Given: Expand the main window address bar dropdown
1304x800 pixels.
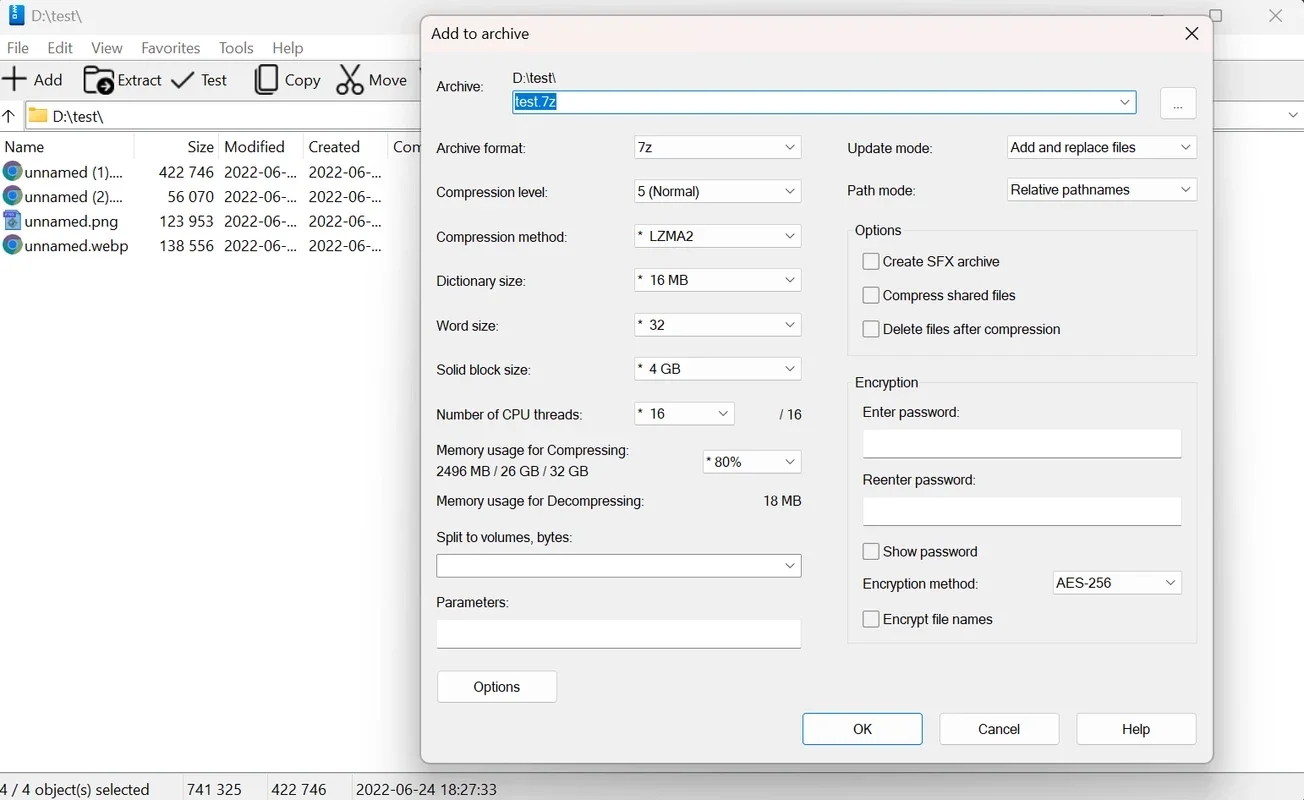Looking at the screenshot, I should (1293, 116).
